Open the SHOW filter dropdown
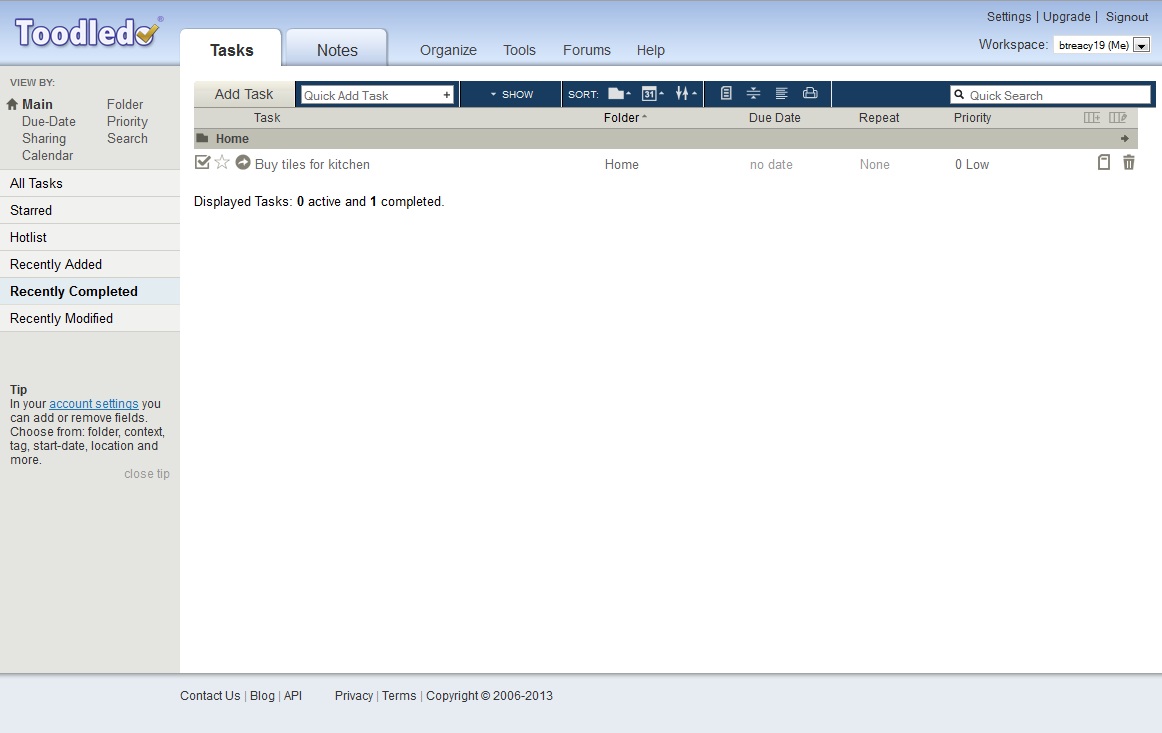The width and height of the screenshot is (1162, 733). pos(511,94)
